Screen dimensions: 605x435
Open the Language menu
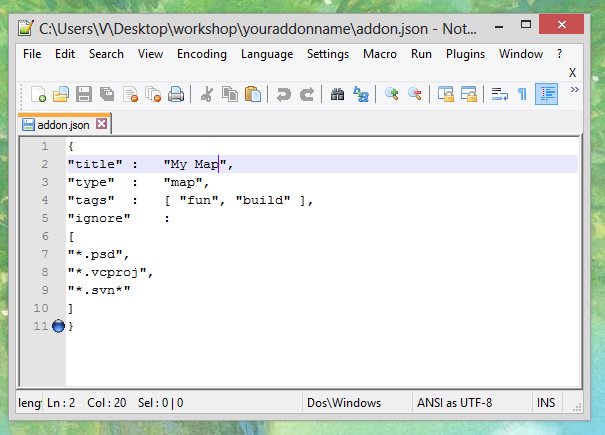[267, 54]
